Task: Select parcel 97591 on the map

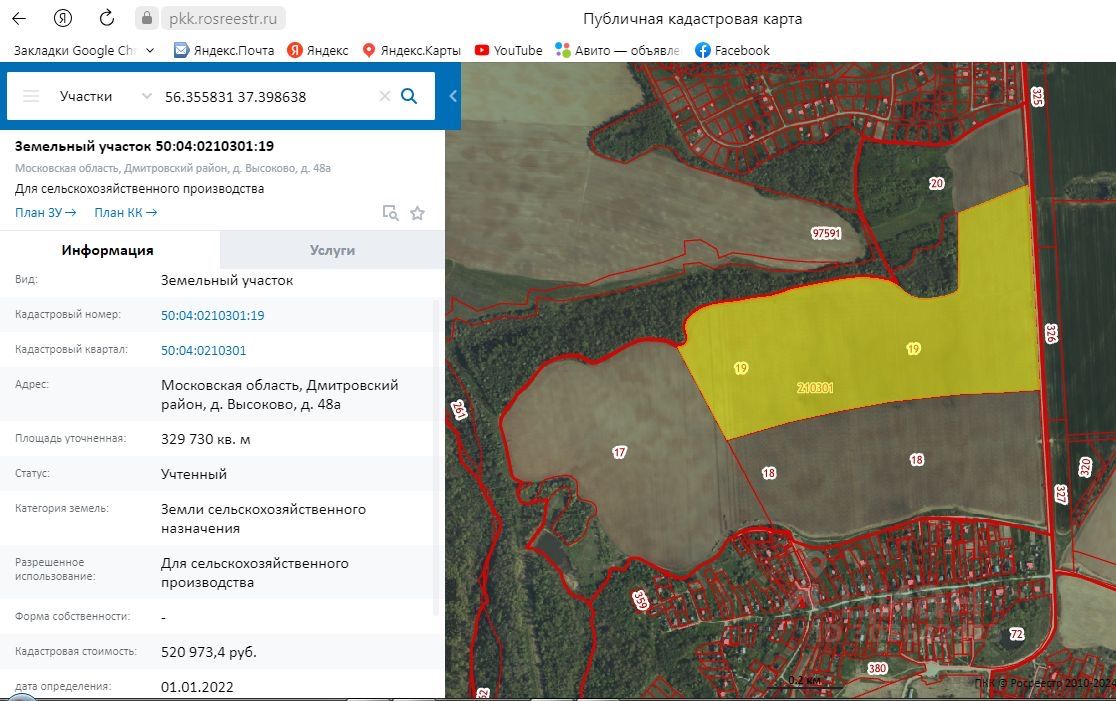Action: [x=826, y=233]
